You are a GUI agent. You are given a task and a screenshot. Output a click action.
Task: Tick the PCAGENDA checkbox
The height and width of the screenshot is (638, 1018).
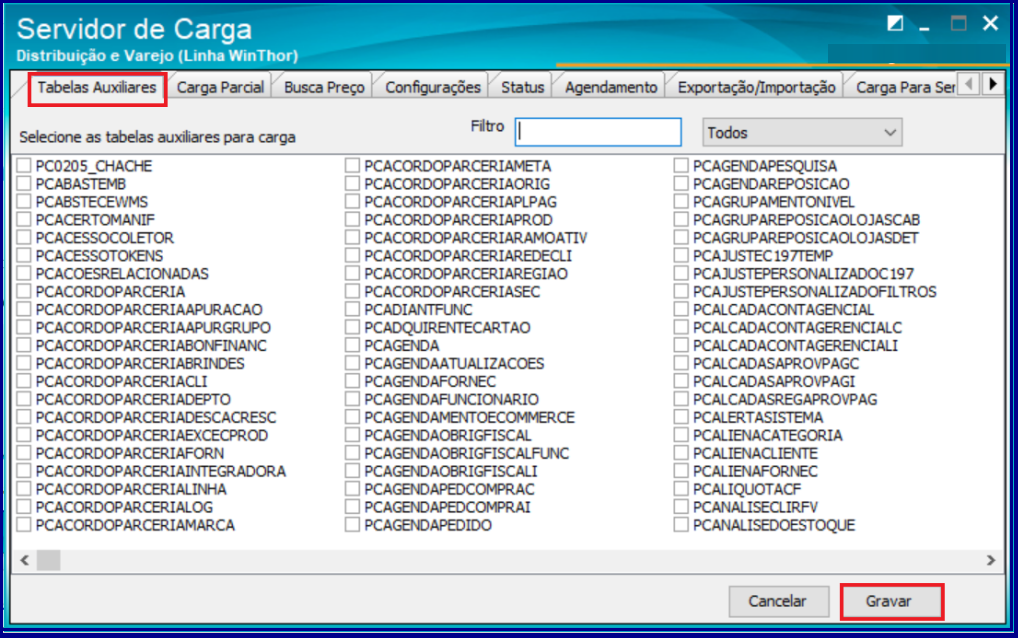pyautogui.click(x=353, y=345)
